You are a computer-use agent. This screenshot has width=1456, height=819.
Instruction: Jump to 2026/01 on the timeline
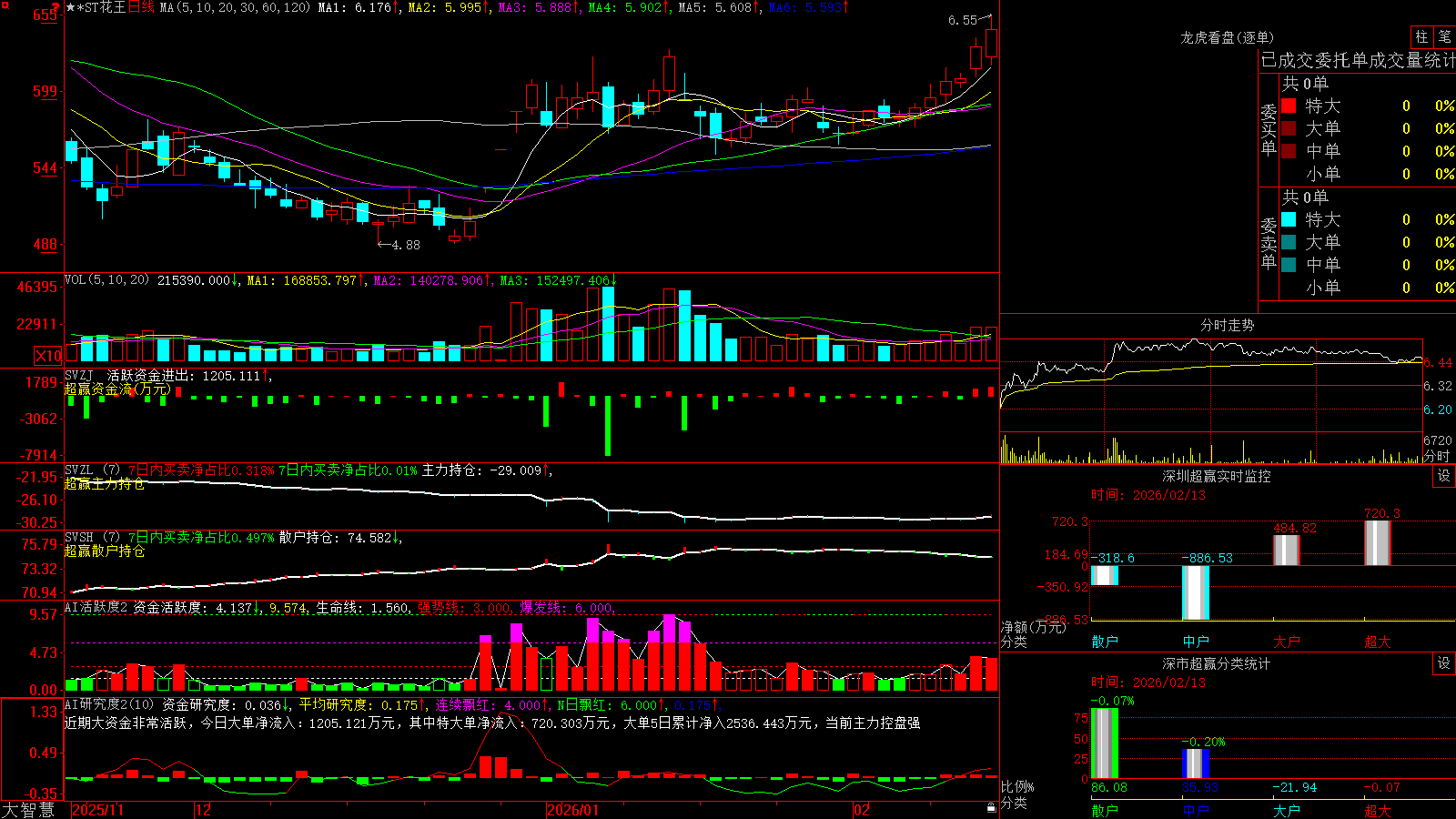(x=573, y=810)
